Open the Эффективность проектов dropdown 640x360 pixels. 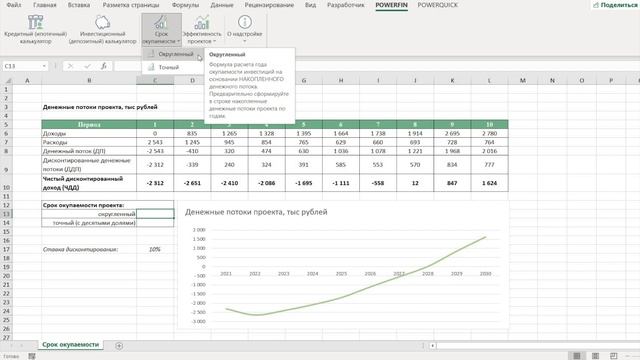[x=202, y=29]
